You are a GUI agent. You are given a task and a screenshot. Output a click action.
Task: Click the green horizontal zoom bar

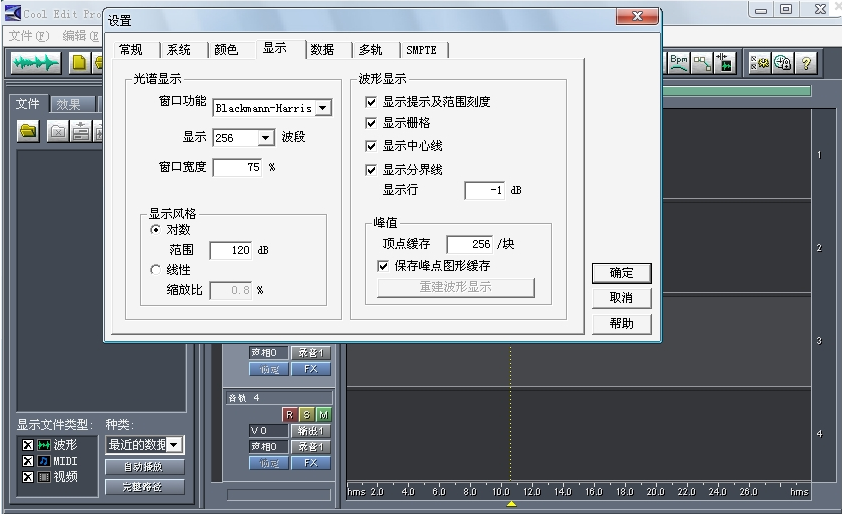(736, 91)
